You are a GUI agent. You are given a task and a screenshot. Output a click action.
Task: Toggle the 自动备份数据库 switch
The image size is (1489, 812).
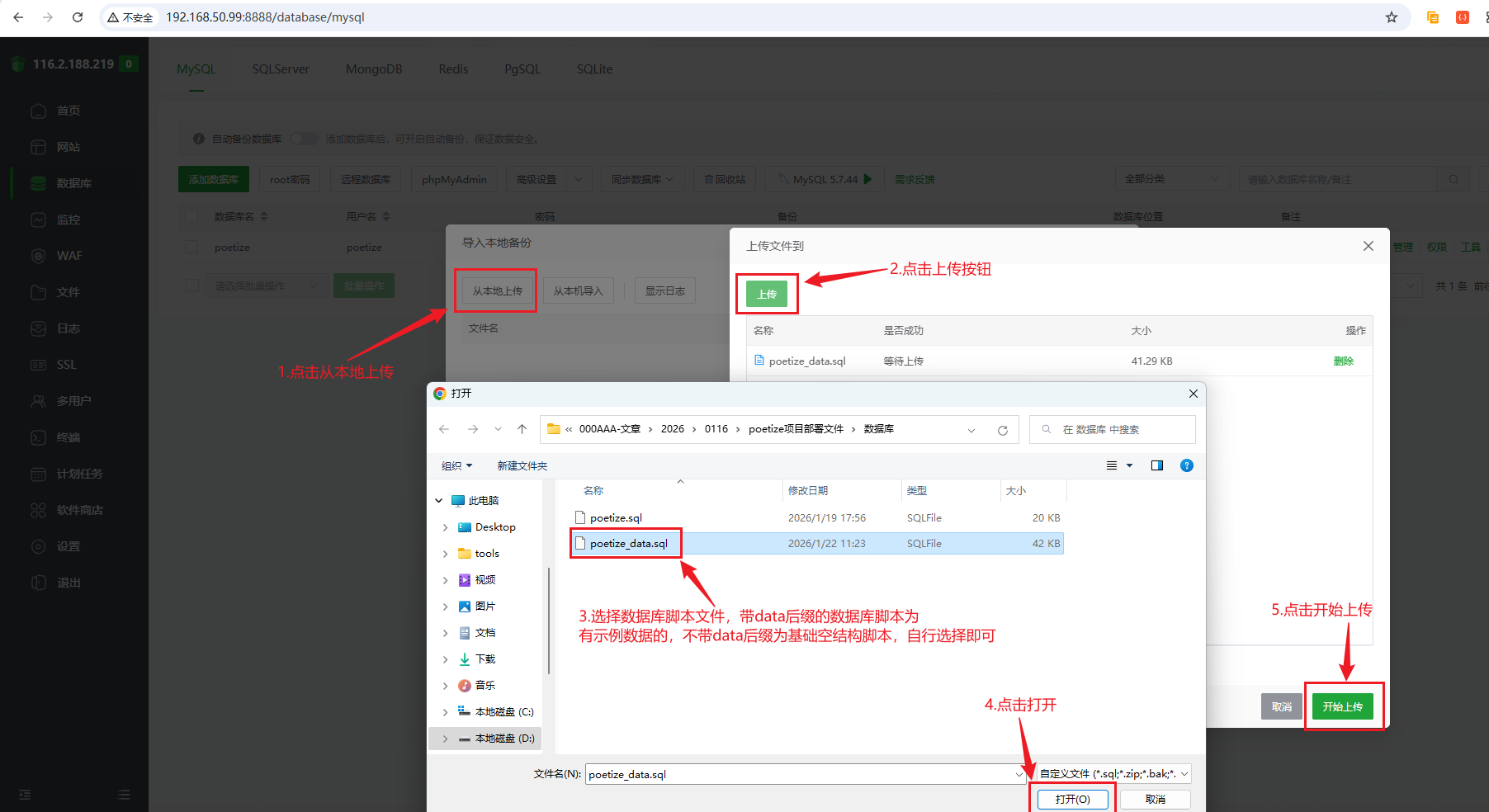(304, 139)
